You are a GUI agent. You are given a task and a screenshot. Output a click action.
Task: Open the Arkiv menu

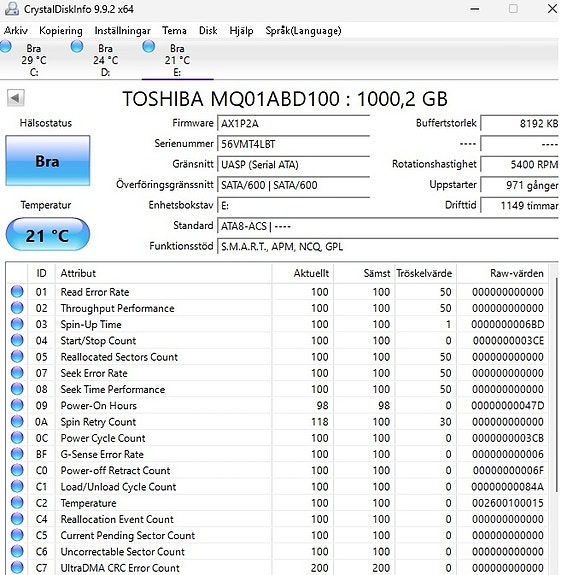pos(16,31)
